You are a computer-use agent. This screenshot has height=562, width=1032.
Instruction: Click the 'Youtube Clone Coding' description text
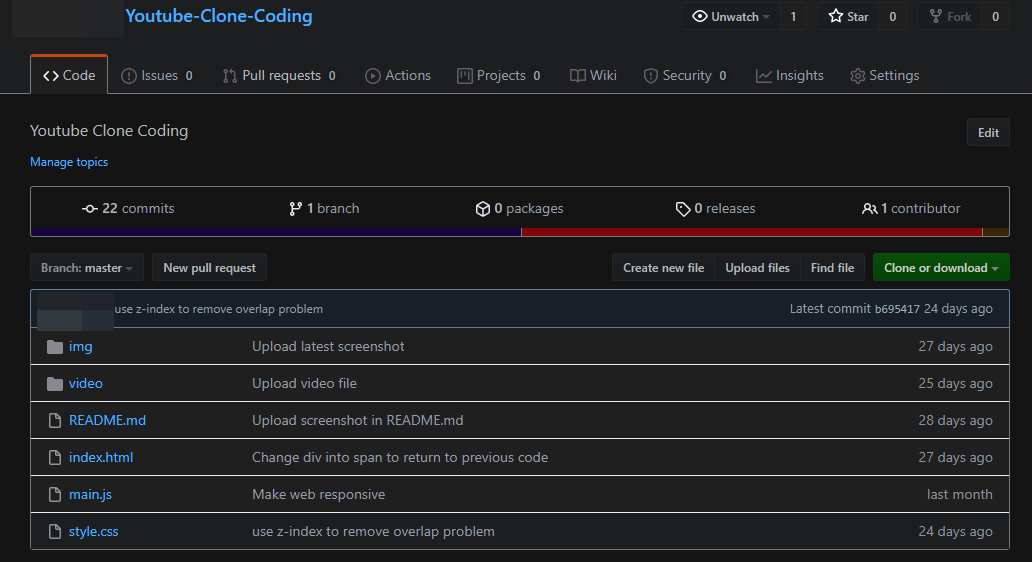click(109, 131)
